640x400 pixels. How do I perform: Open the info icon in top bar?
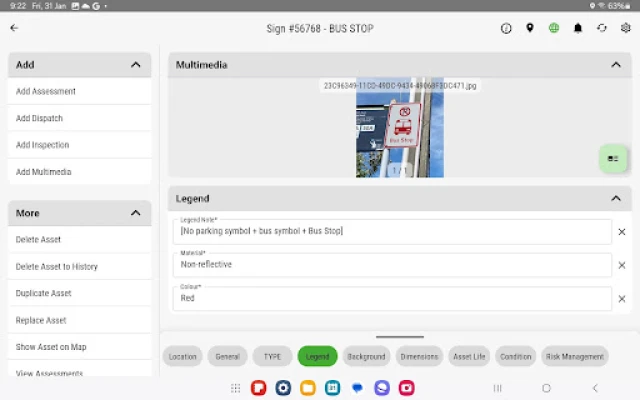pyautogui.click(x=506, y=28)
